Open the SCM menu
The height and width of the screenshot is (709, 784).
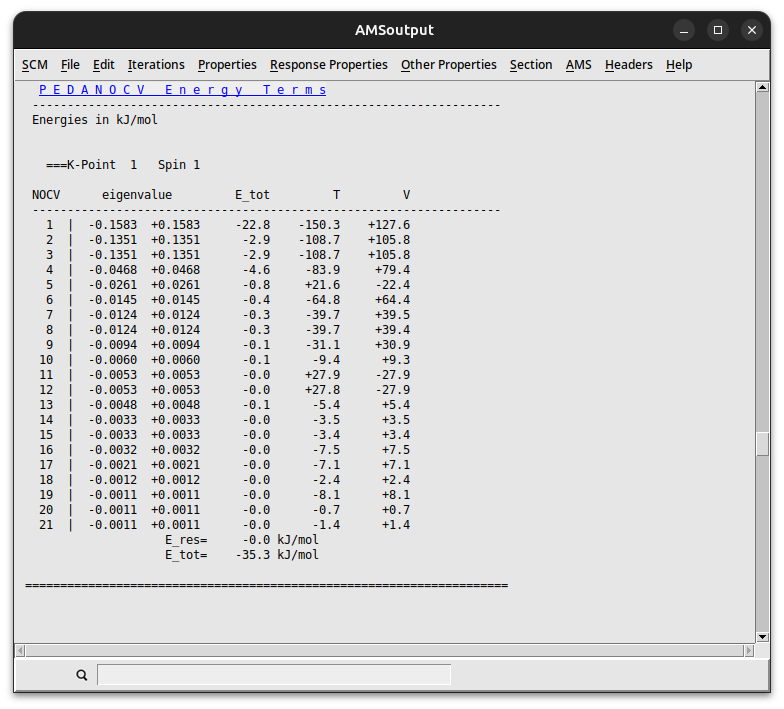click(x=34, y=65)
